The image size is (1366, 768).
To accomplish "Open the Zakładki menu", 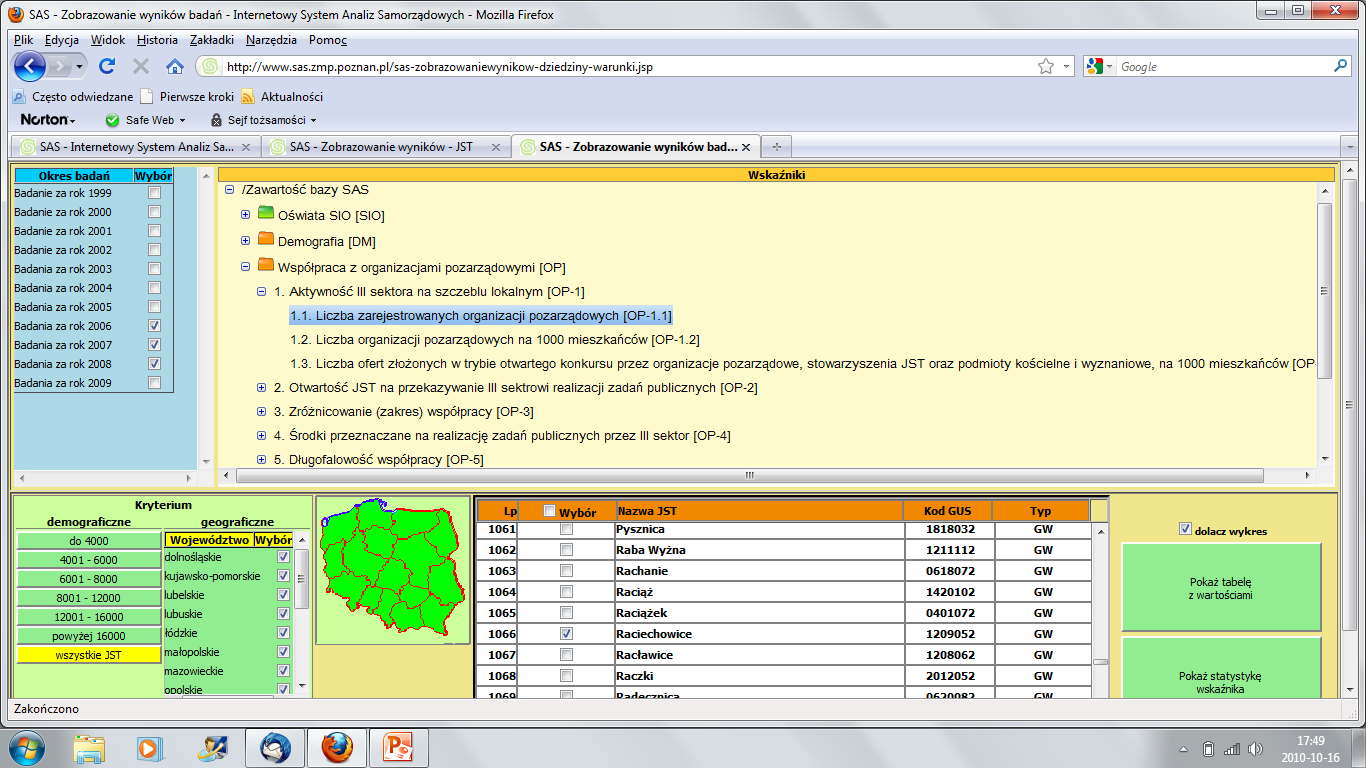I will (211, 40).
